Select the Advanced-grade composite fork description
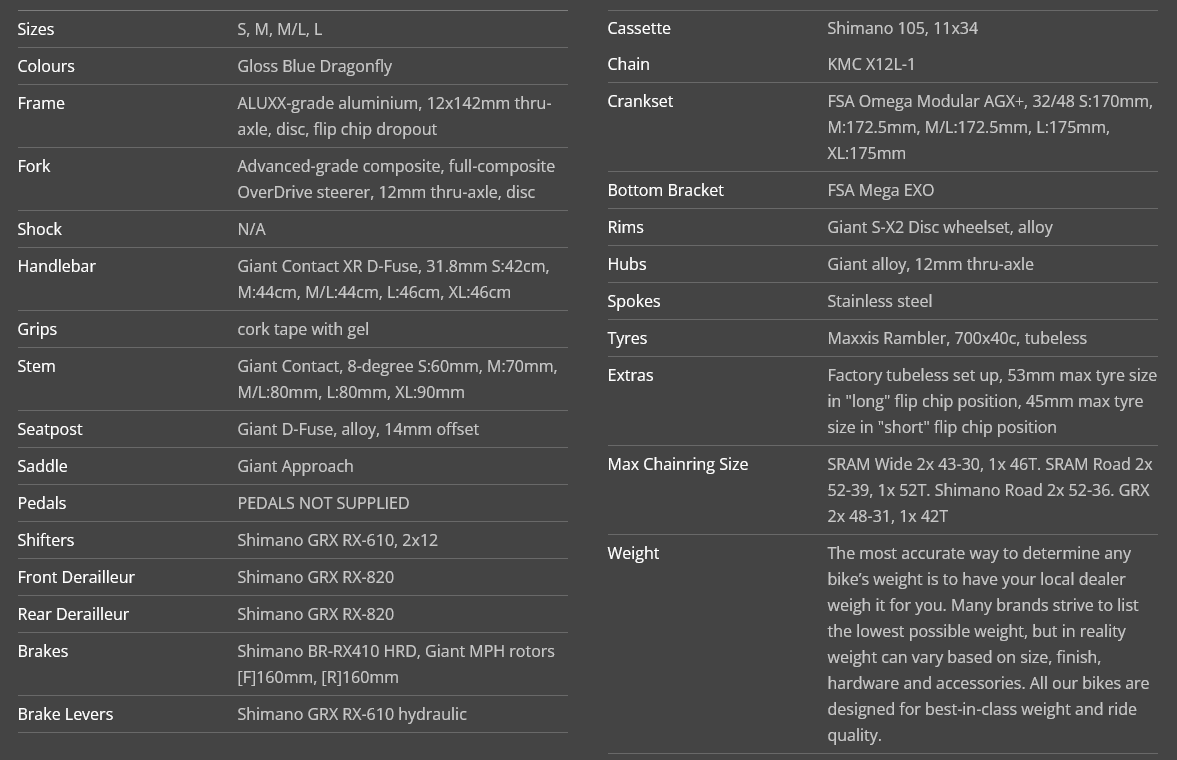1177x760 pixels. pos(396,179)
